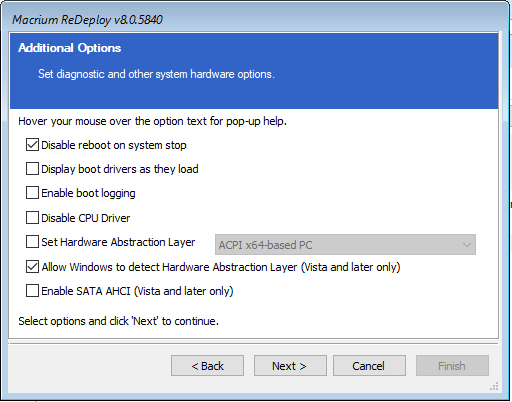Click the 'Select options and click Next' instruction text
This screenshot has height=402, width=512.
point(119,321)
